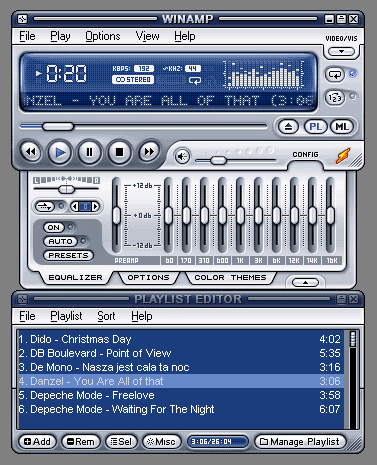Click the balance slider thumb

(x=66, y=190)
